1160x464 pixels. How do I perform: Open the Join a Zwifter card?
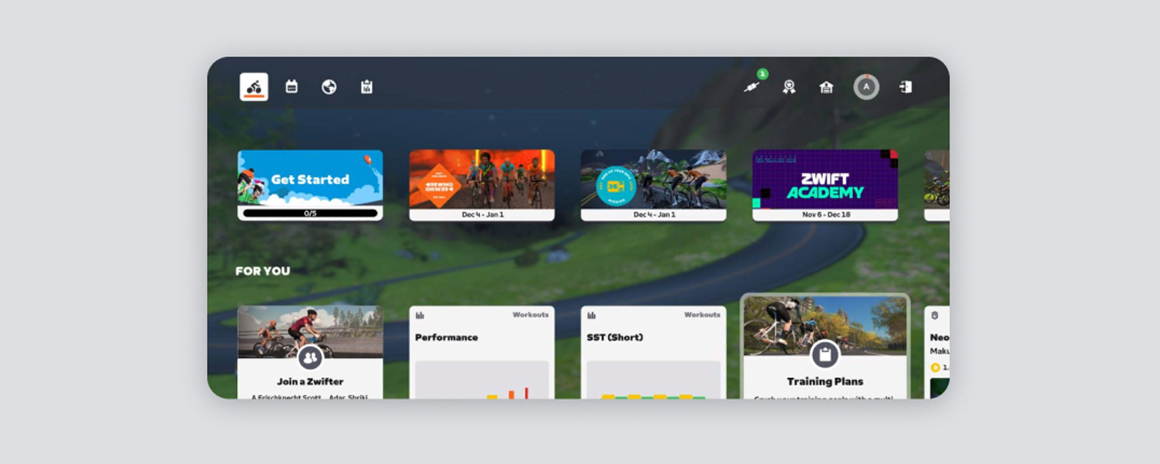[310, 352]
